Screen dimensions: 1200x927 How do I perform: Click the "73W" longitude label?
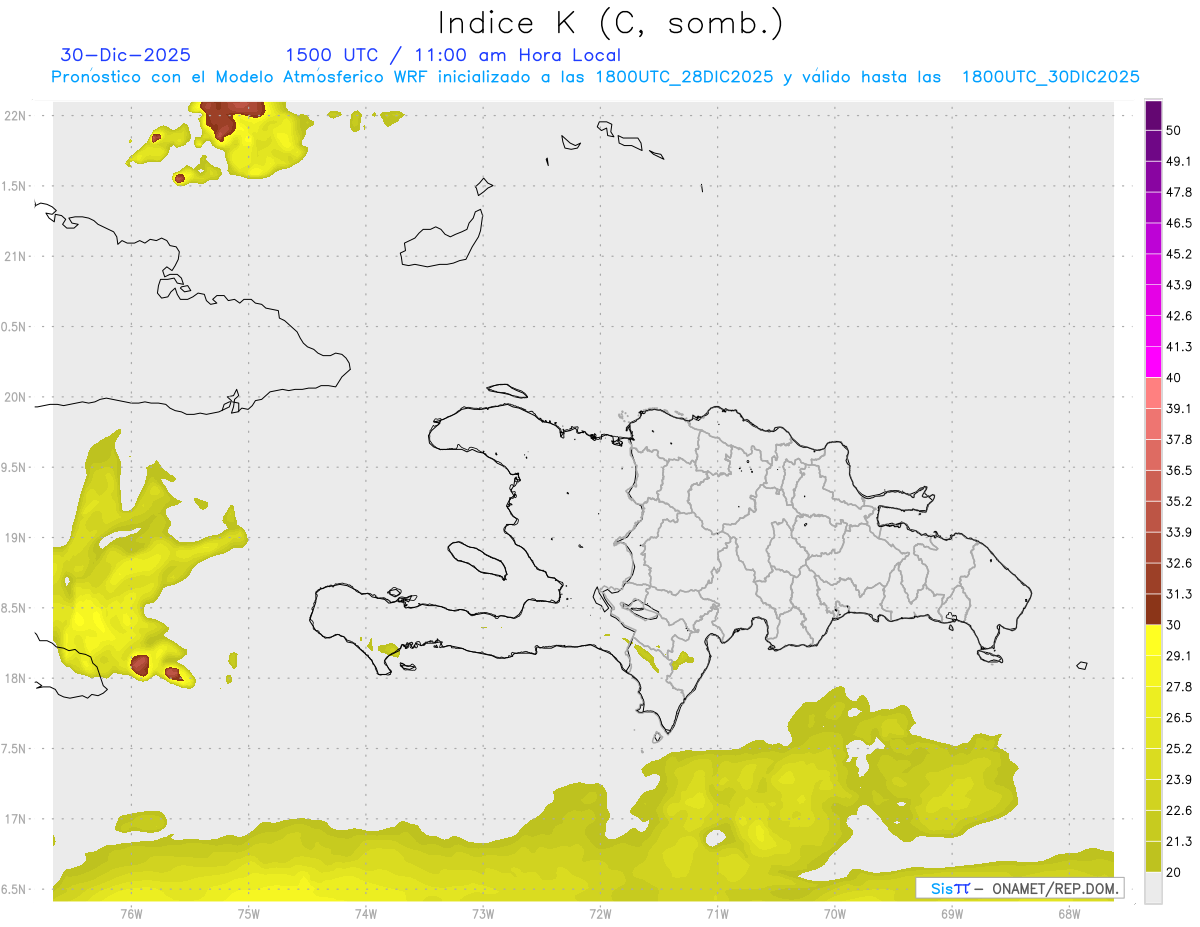[483, 914]
